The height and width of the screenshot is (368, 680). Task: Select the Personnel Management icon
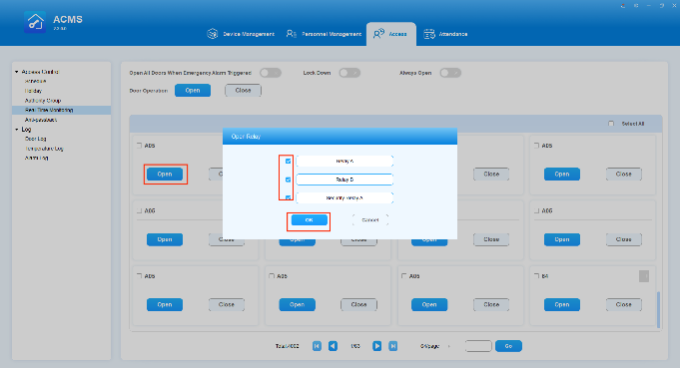[291, 34]
